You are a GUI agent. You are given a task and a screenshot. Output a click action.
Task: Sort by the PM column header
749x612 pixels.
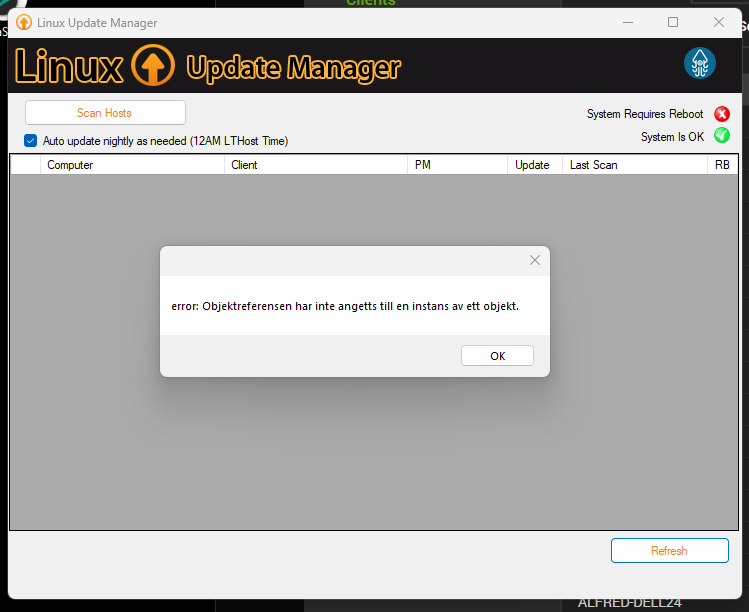(x=457, y=165)
